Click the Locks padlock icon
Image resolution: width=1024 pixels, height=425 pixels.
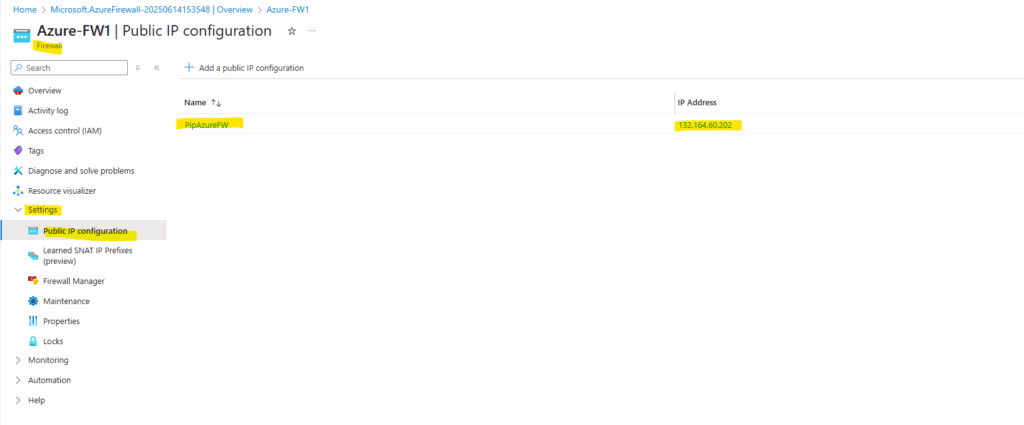point(33,341)
